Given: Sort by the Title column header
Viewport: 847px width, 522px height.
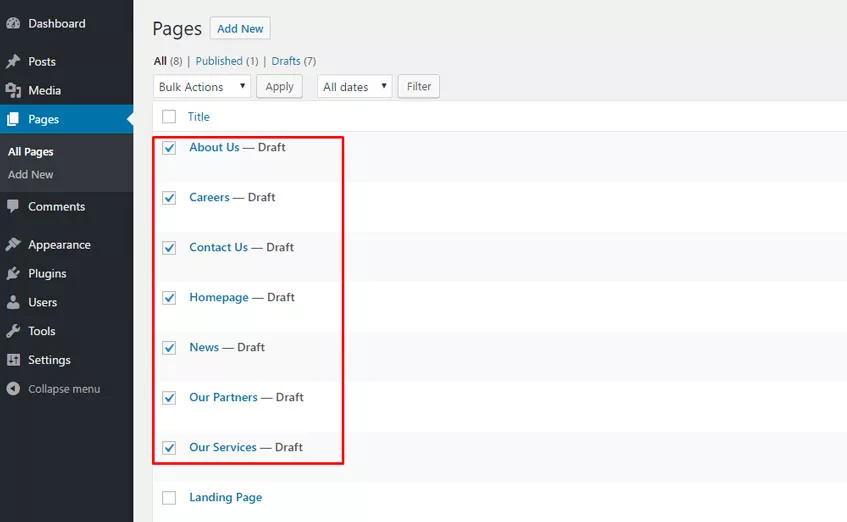Looking at the screenshot, I should point(199,117).
